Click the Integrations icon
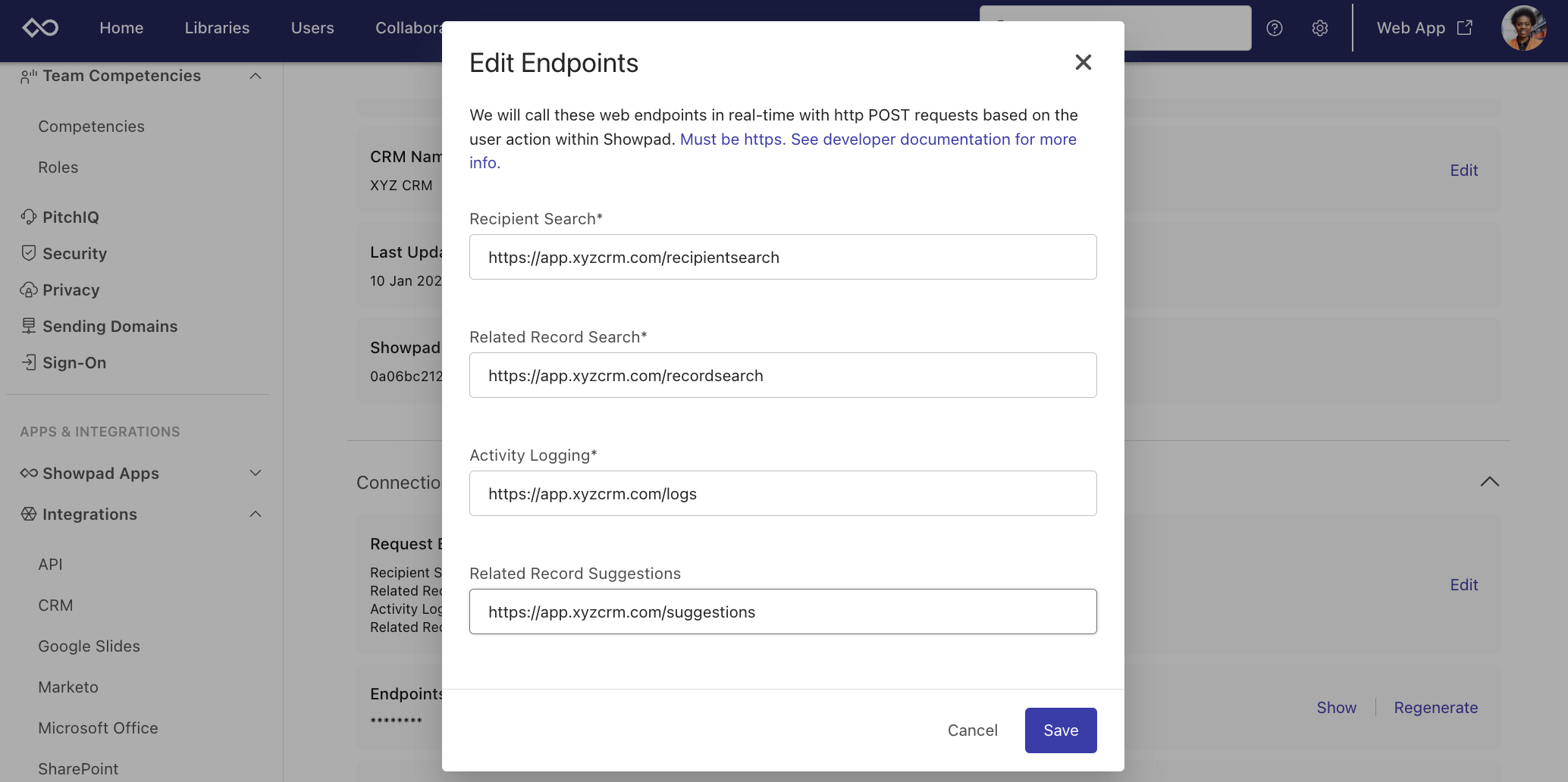The width and height of the screenshot is (1568, 782). [29, 514]
